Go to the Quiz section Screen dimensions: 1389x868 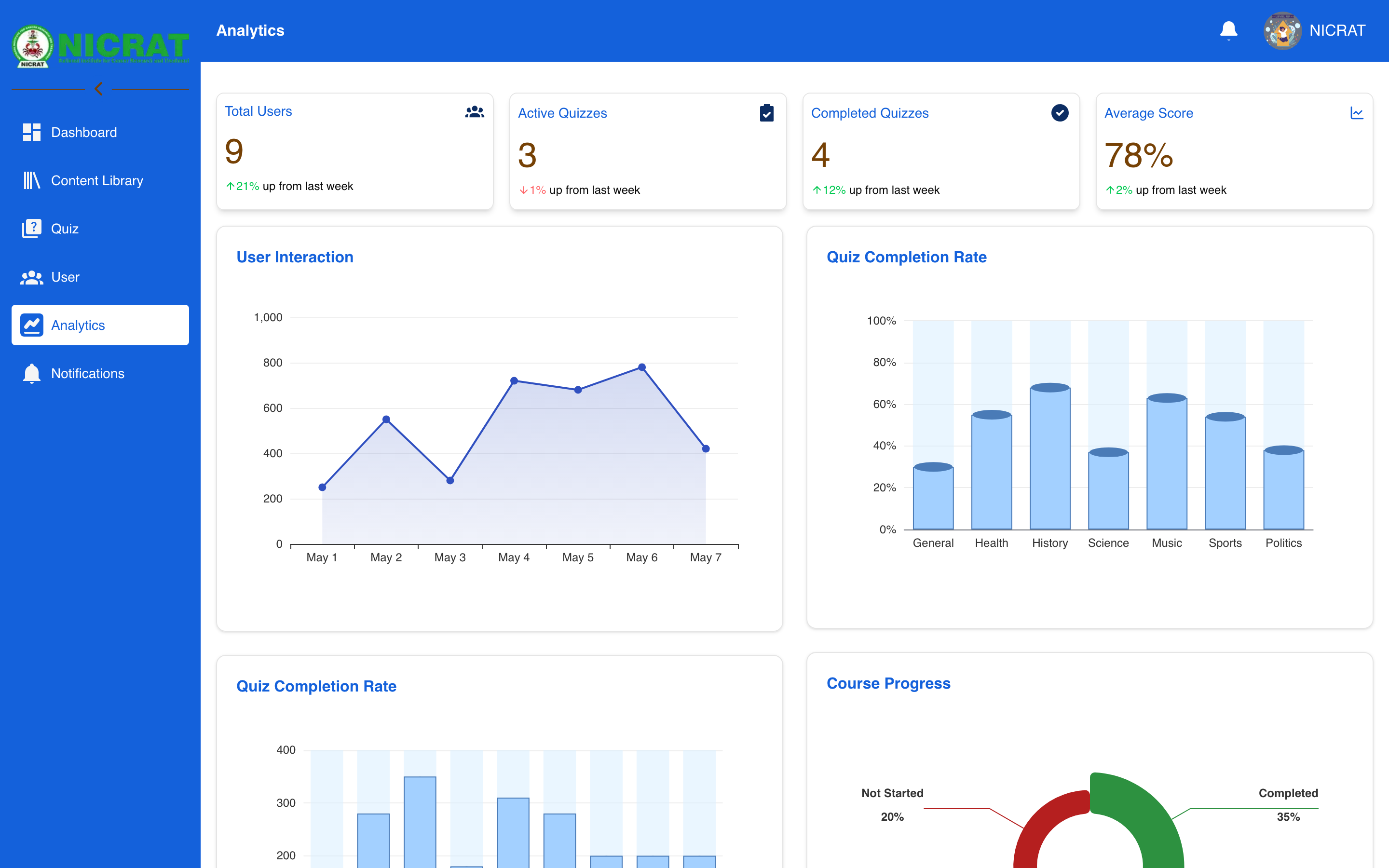[100, 229]
